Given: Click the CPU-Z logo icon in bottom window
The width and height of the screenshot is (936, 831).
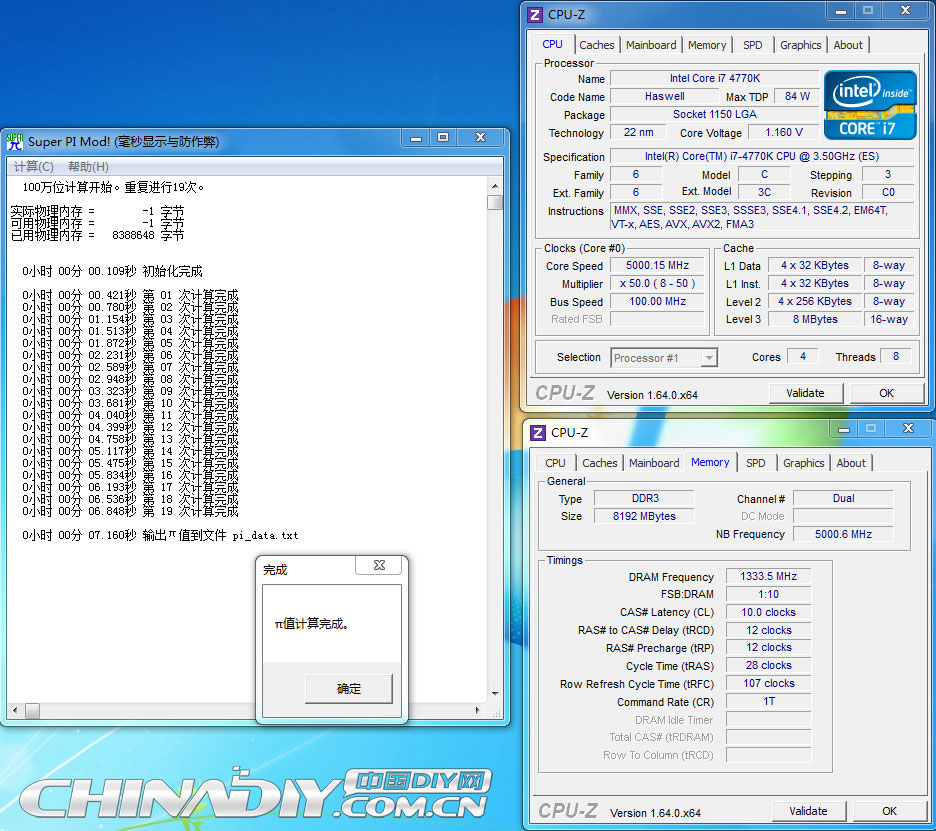Looking at the screenshot, I should (x=538, y=432).
